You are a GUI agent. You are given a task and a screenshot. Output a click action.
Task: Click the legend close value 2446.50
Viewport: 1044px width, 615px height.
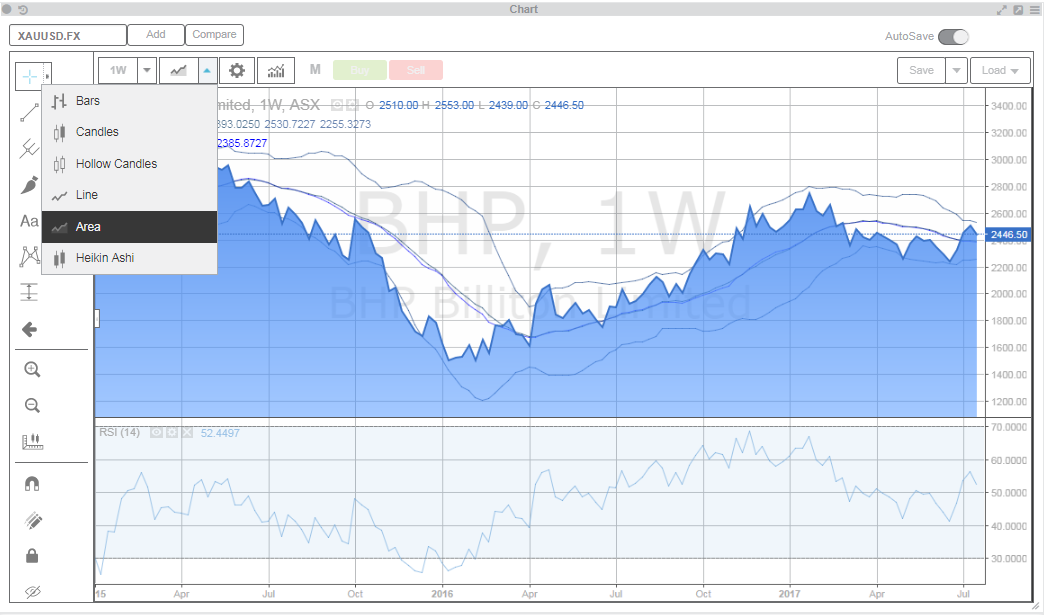(564, 105)
